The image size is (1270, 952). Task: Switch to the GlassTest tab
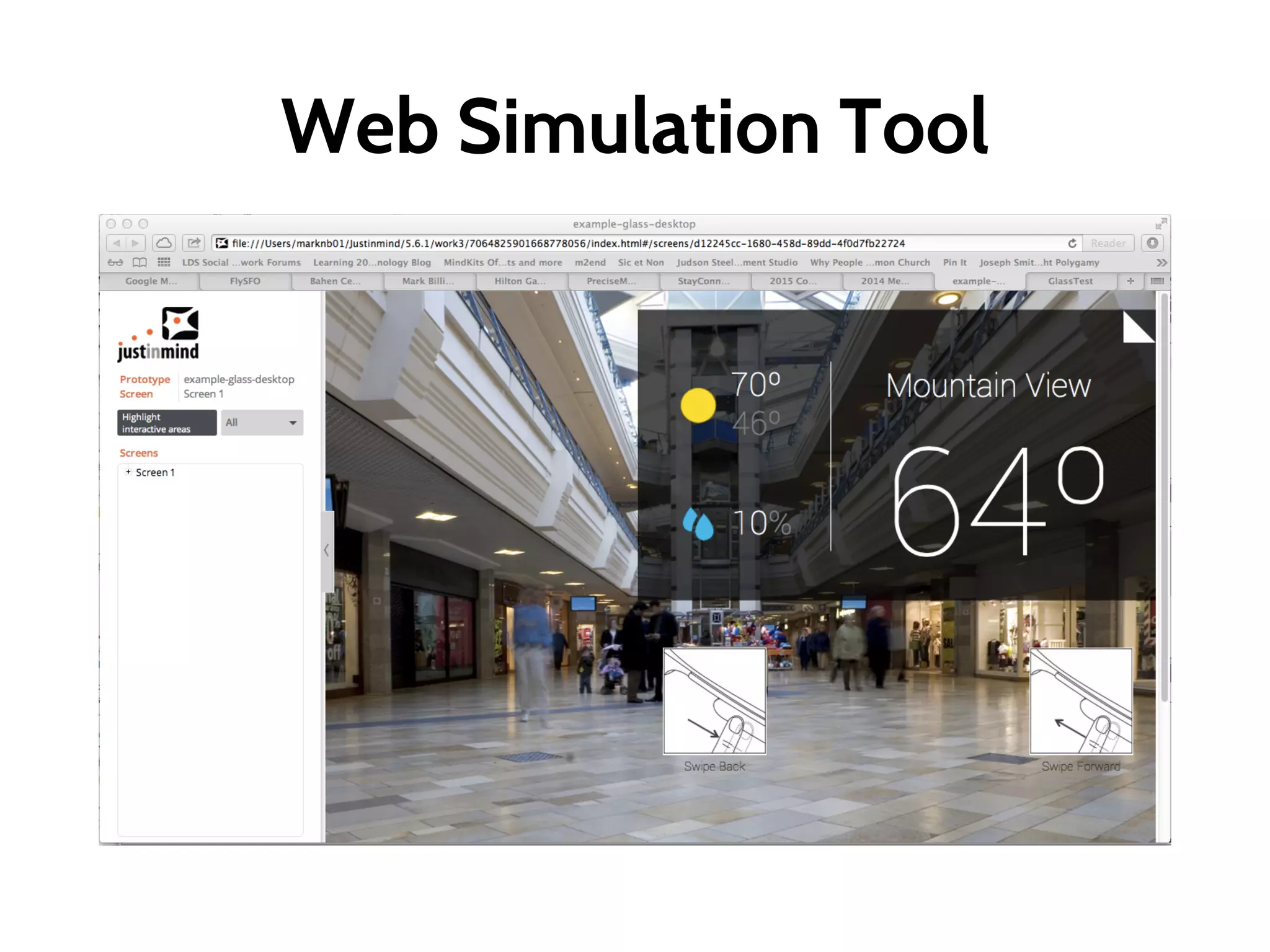(1070, 281)
